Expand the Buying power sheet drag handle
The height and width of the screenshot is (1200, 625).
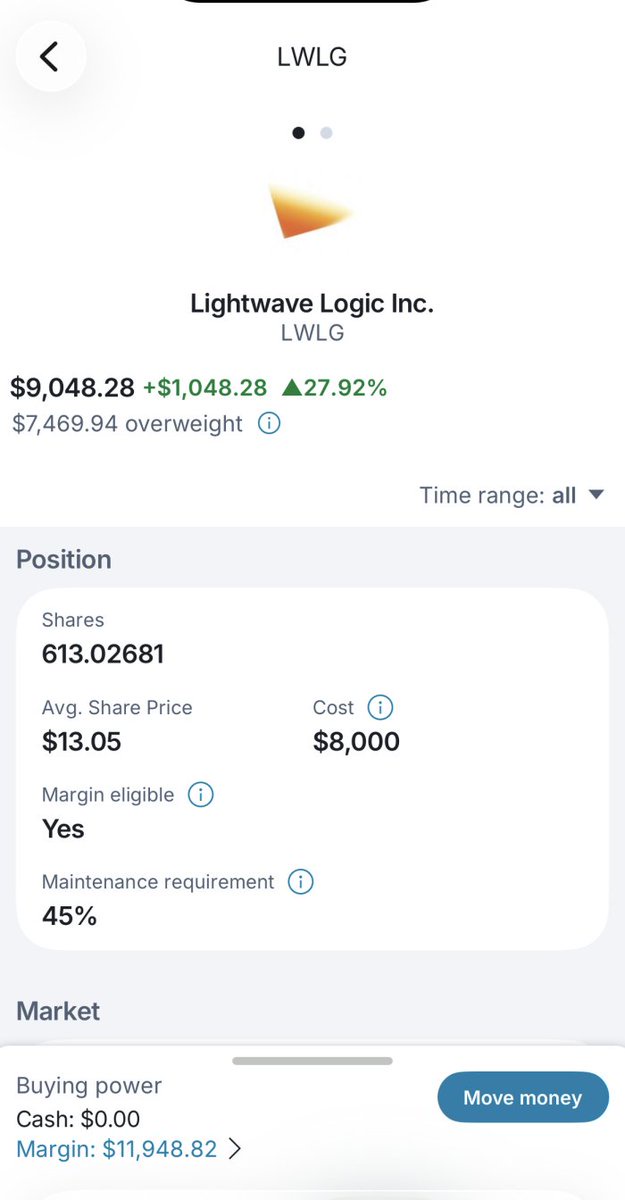click(x=312, y=1061)
